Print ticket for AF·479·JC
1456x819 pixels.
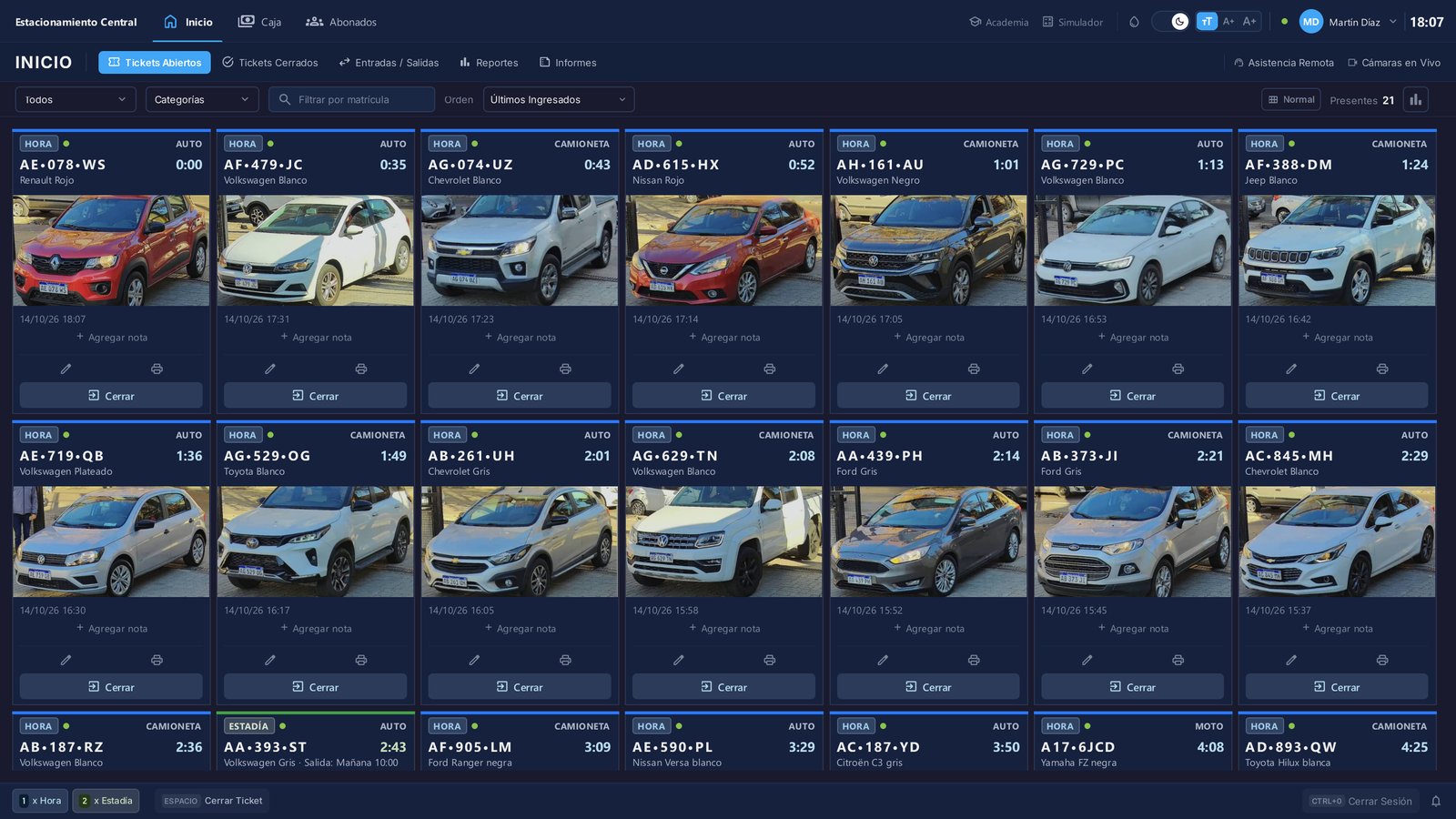click(x=361, y=369)
